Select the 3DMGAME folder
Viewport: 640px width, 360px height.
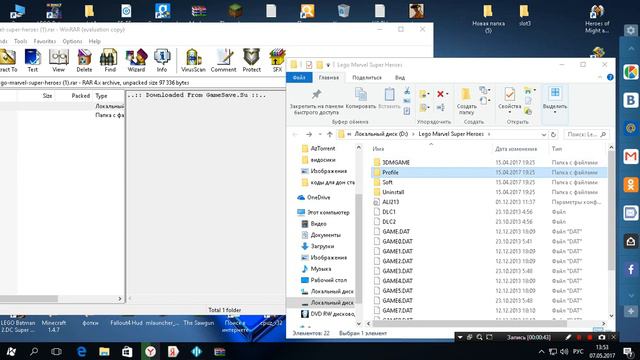396,162
